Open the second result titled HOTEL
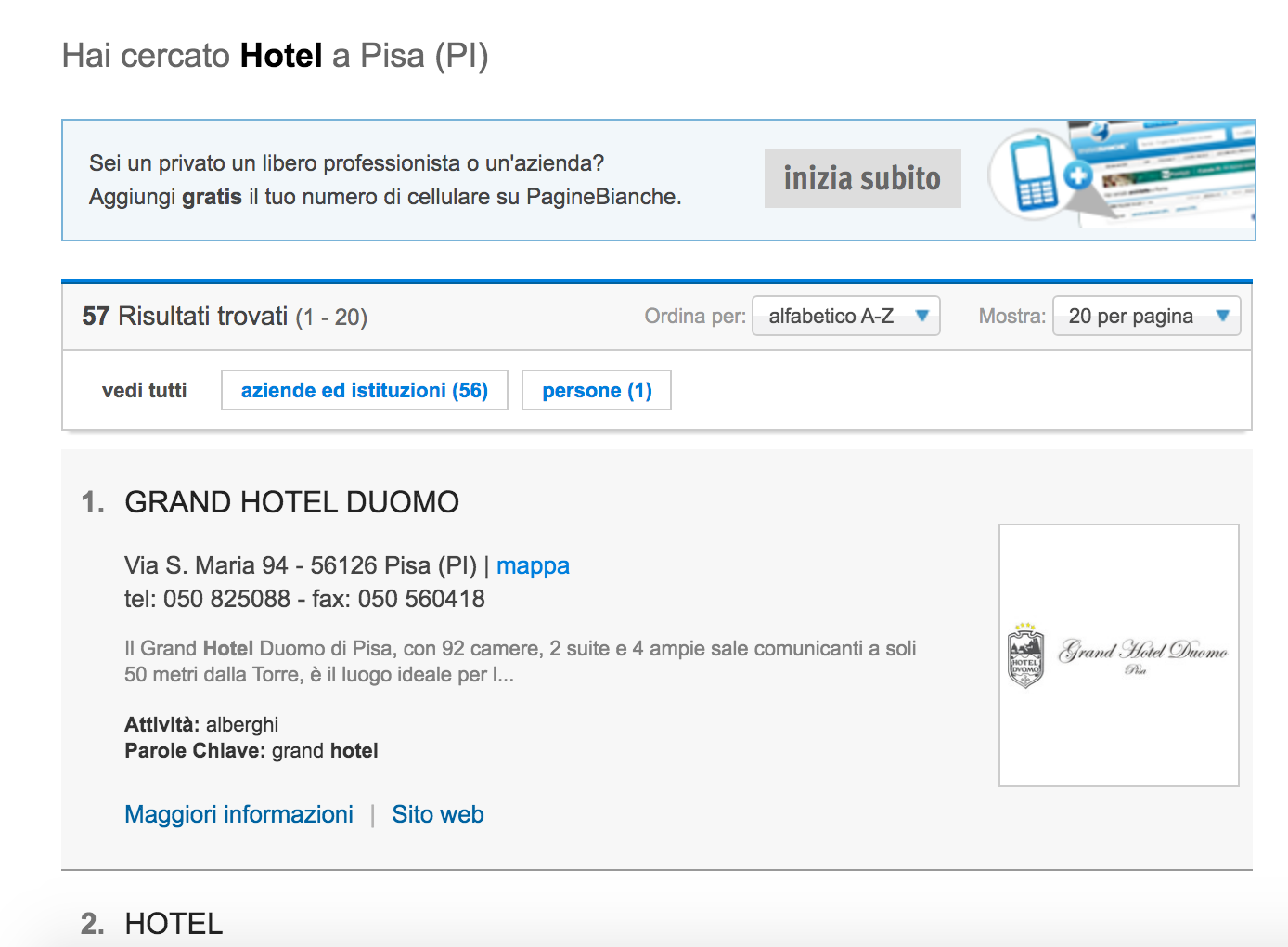1288x947 pixels. tap(174, 924)
